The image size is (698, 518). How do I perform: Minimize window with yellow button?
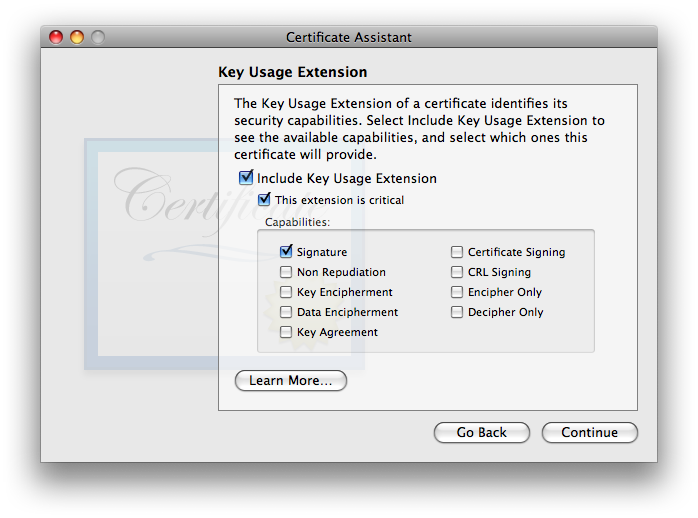pos(77,37)
